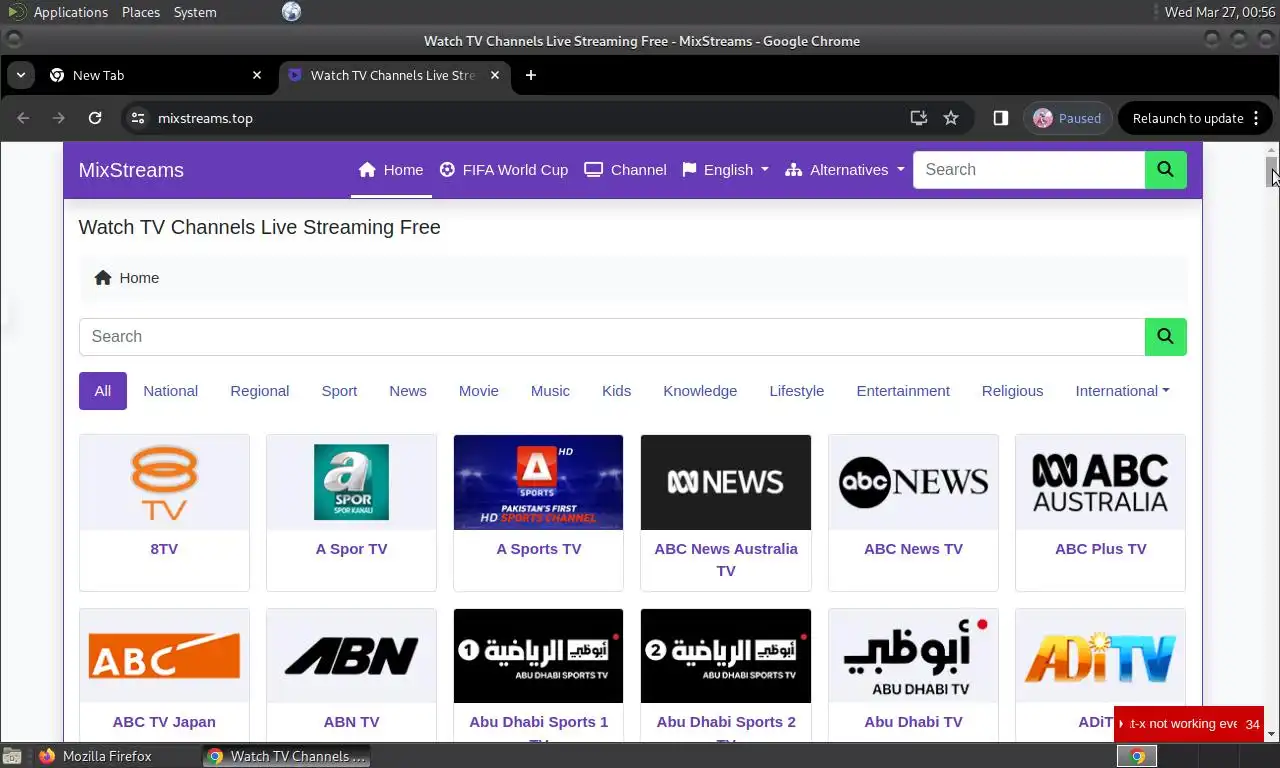
Task: Select the Lifestyle category
Action: [x=797, y=391]
